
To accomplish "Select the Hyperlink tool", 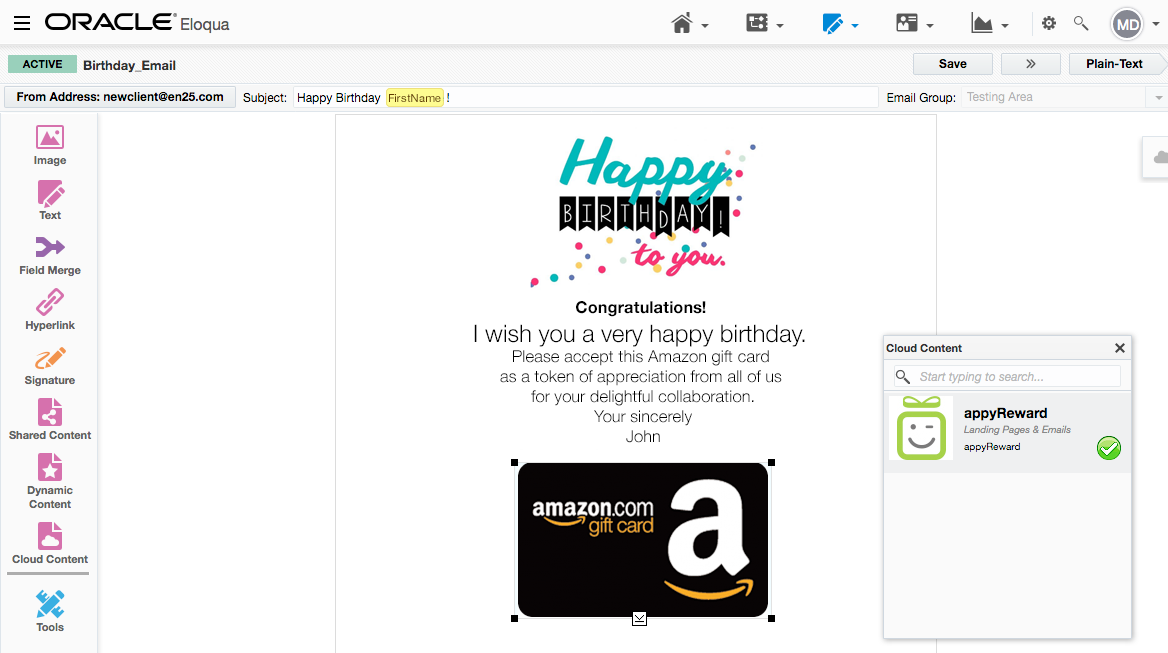I will tap(50, 310).
